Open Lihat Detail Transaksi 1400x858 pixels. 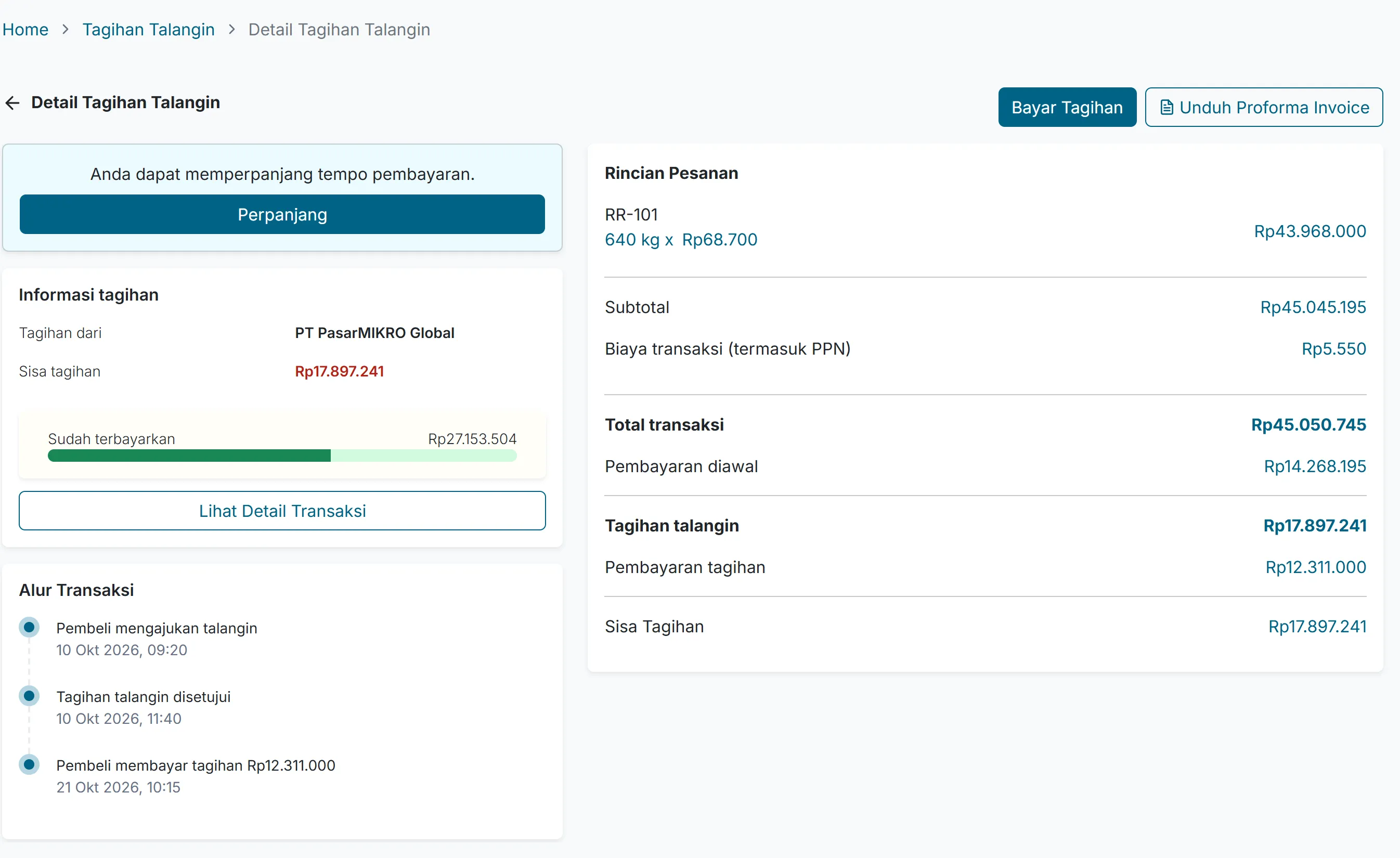[282, 511]
